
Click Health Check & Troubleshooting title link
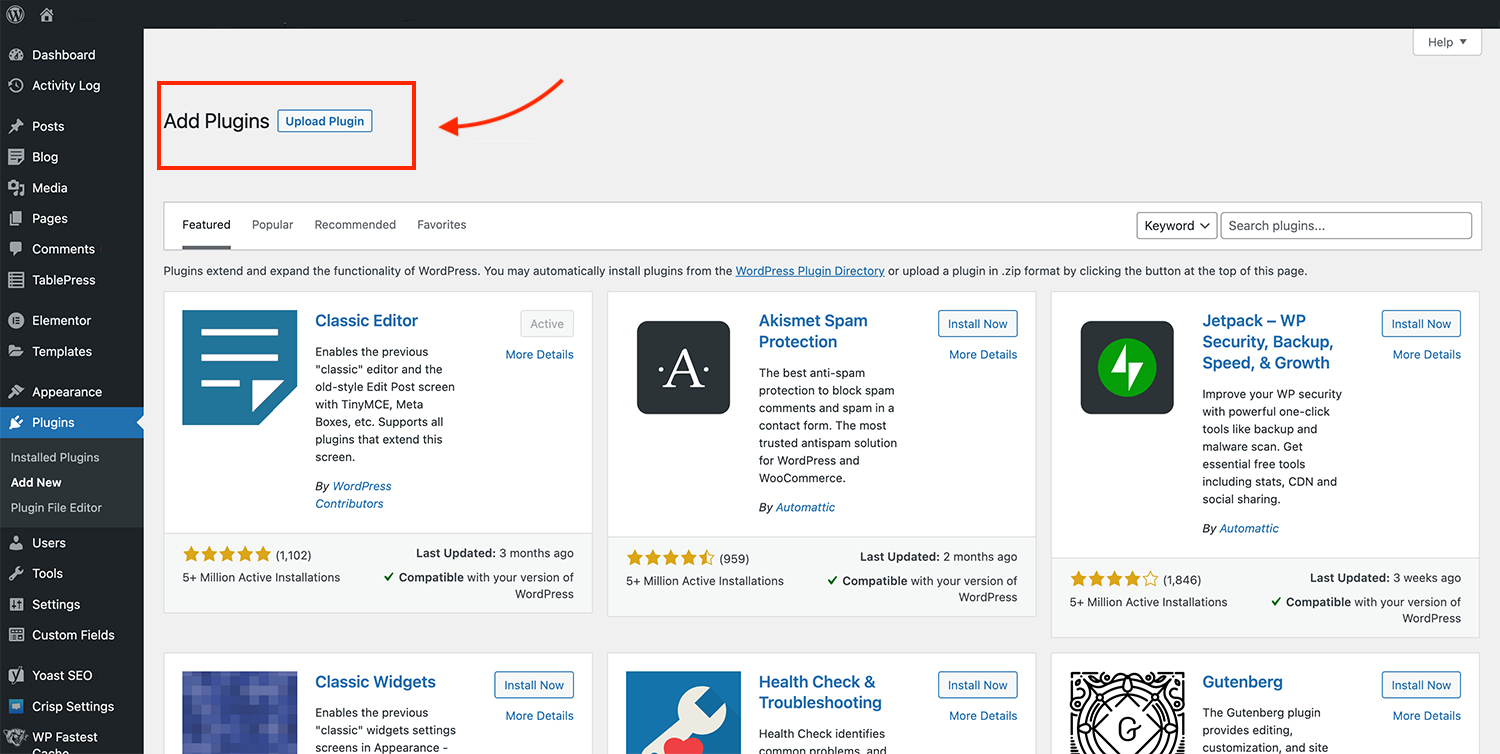pyautogui.click(x=820, y=692)
